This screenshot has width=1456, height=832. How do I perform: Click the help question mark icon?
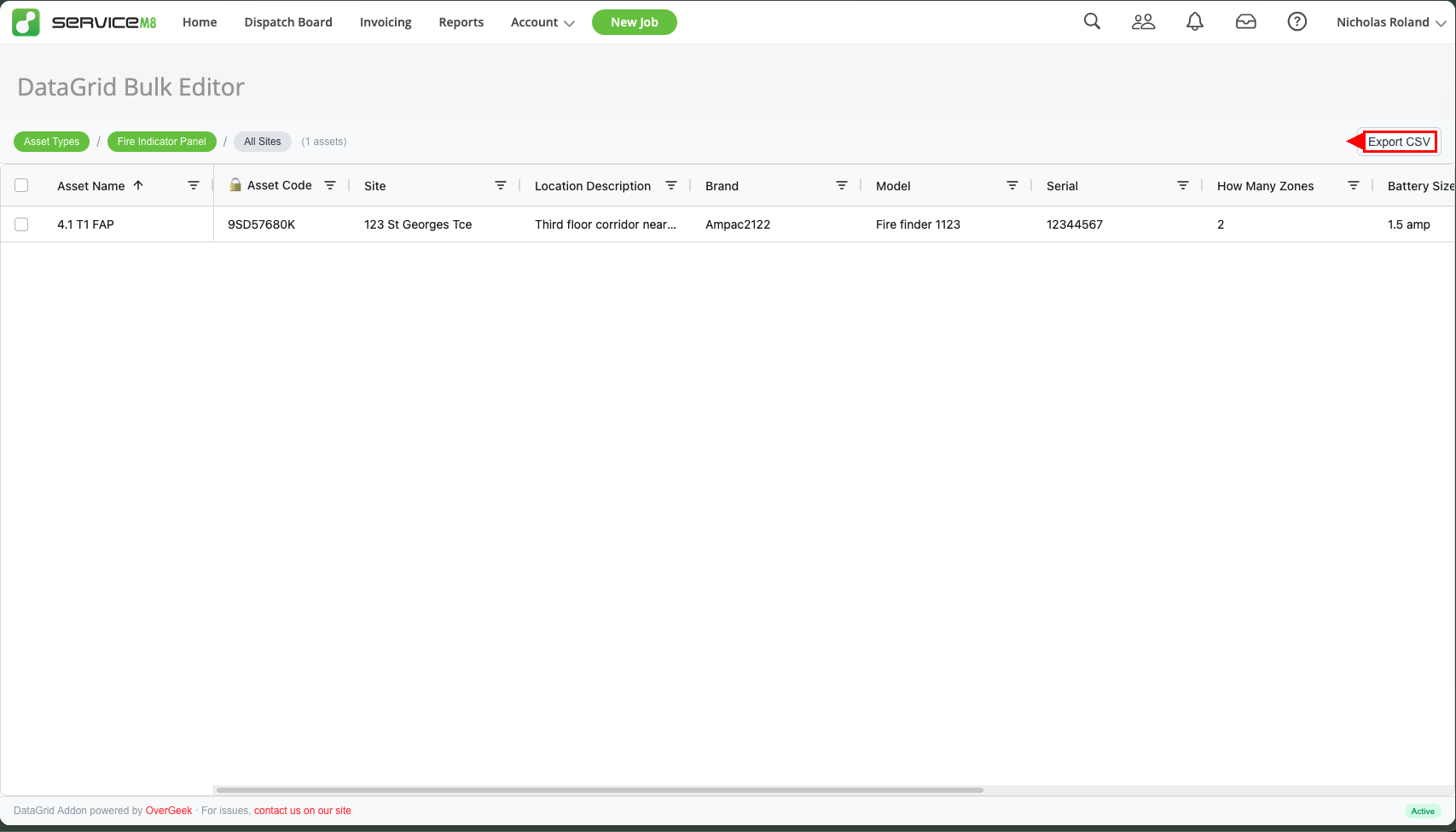point(1296,21)
